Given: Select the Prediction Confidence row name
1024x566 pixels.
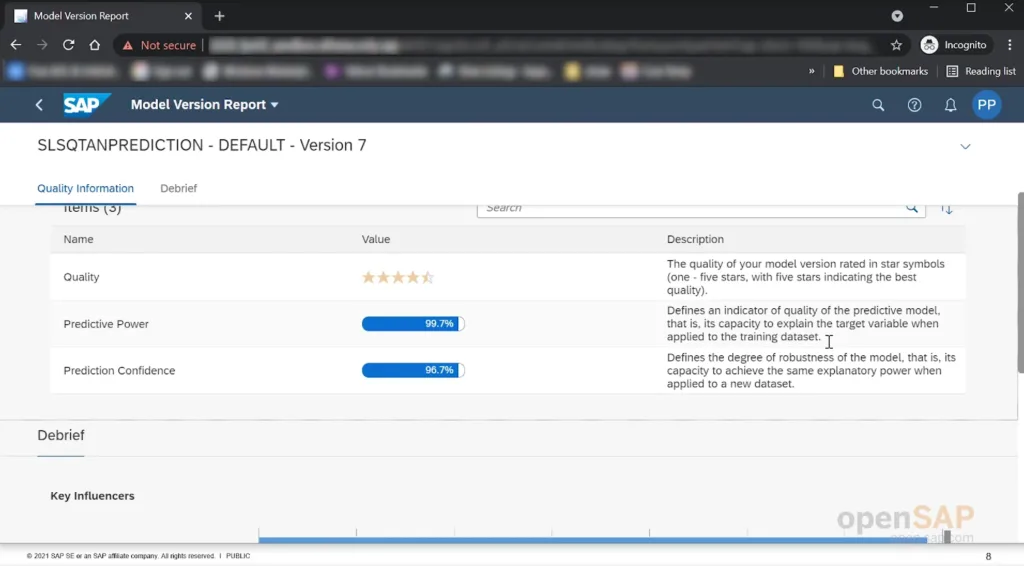Looking at the screenshot, I should coord(120,370).
